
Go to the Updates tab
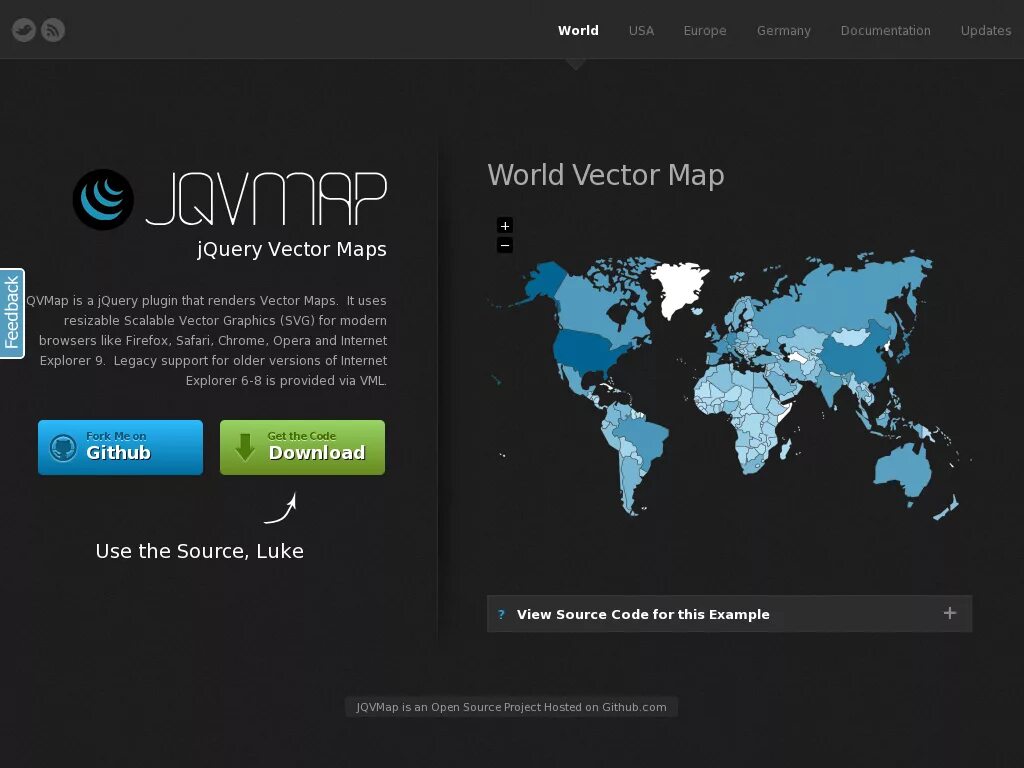click(x=985, y=31)
